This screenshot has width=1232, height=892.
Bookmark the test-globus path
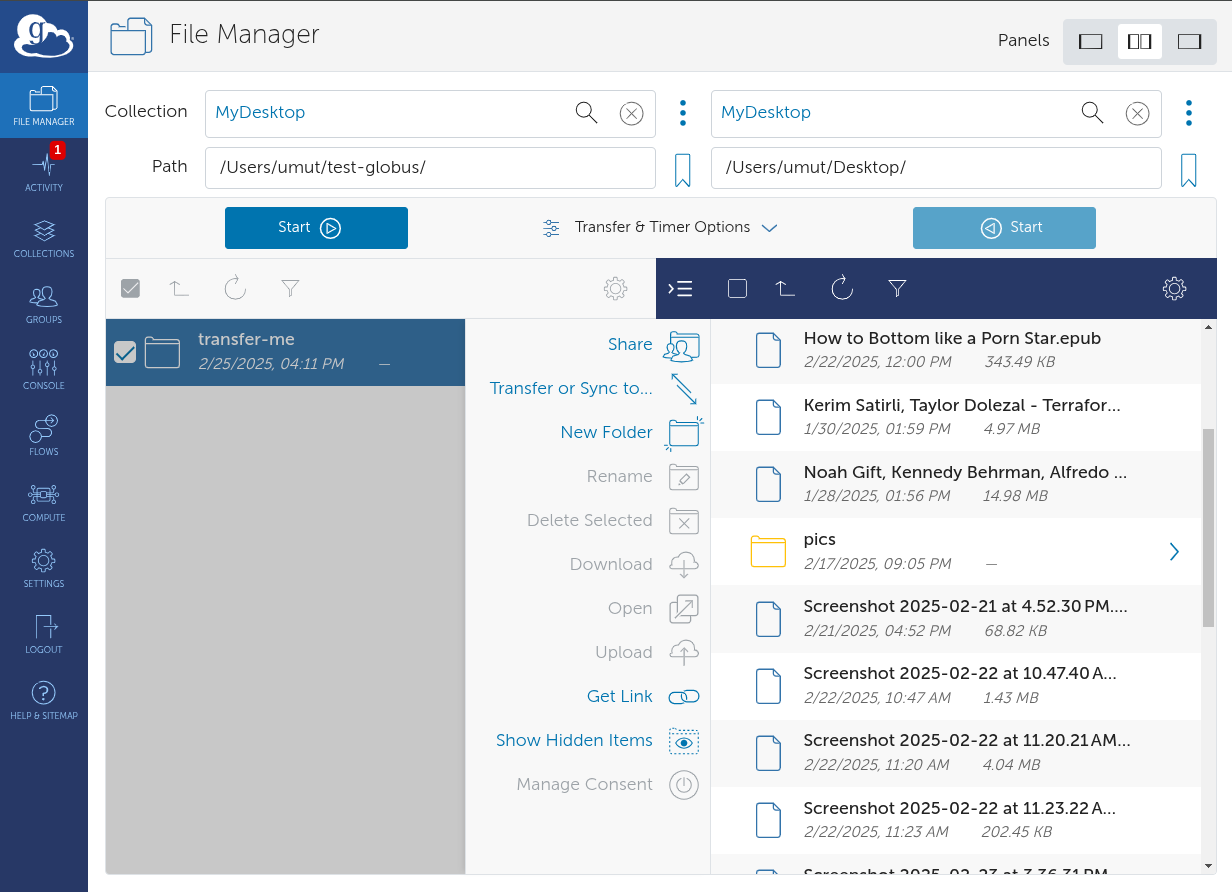(x=683, y=169)
